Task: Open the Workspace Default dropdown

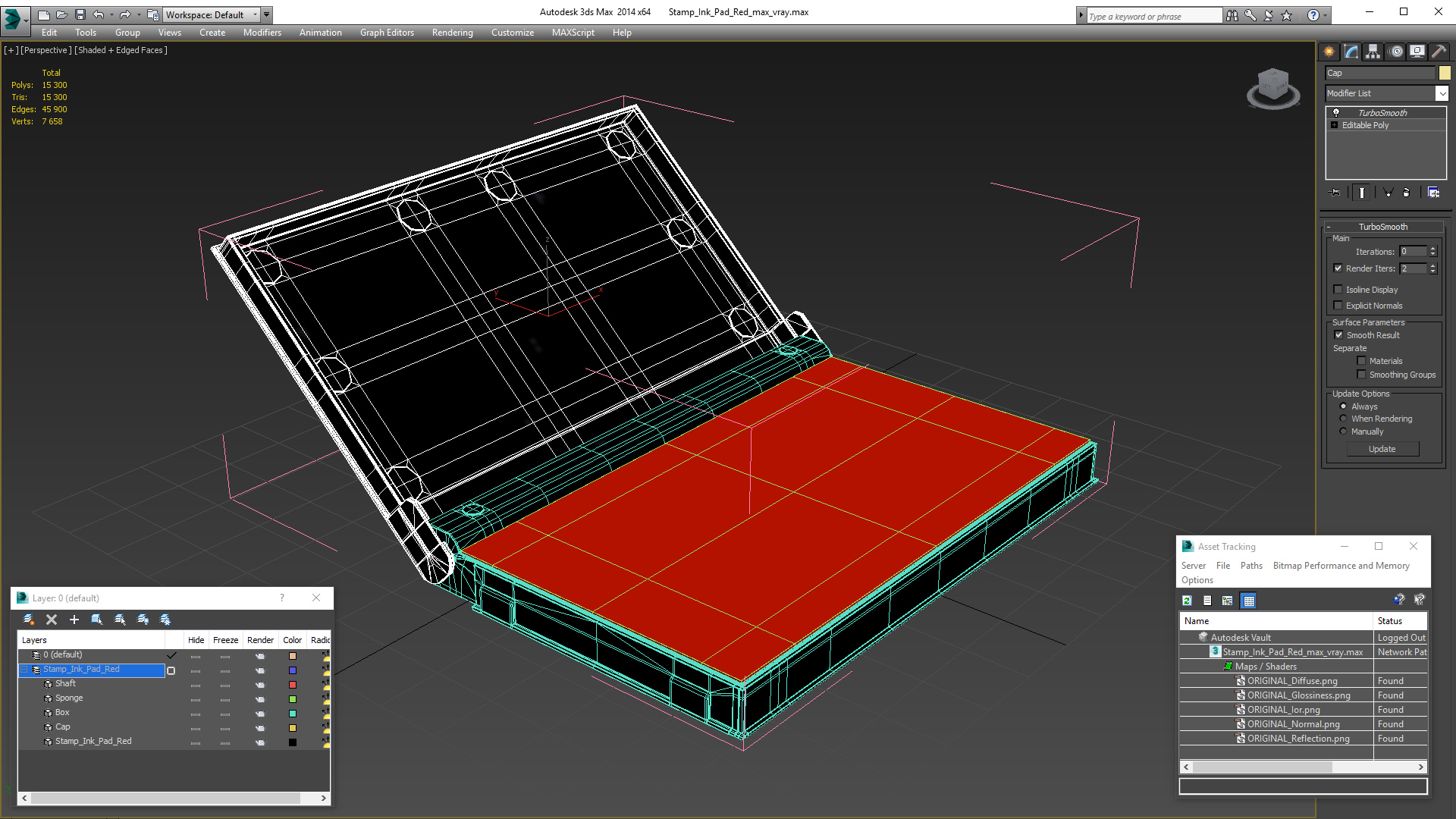Action: 212,14
